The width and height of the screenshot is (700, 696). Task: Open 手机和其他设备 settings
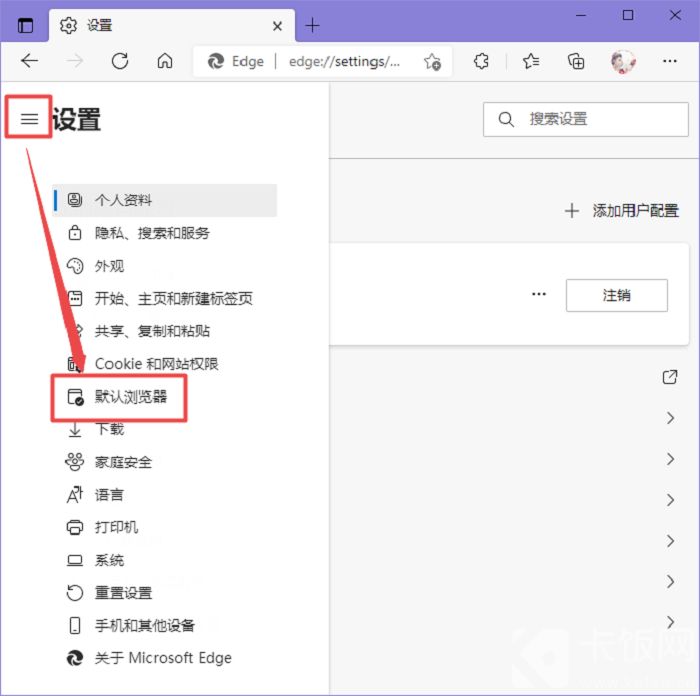click(x=130, y=625)
